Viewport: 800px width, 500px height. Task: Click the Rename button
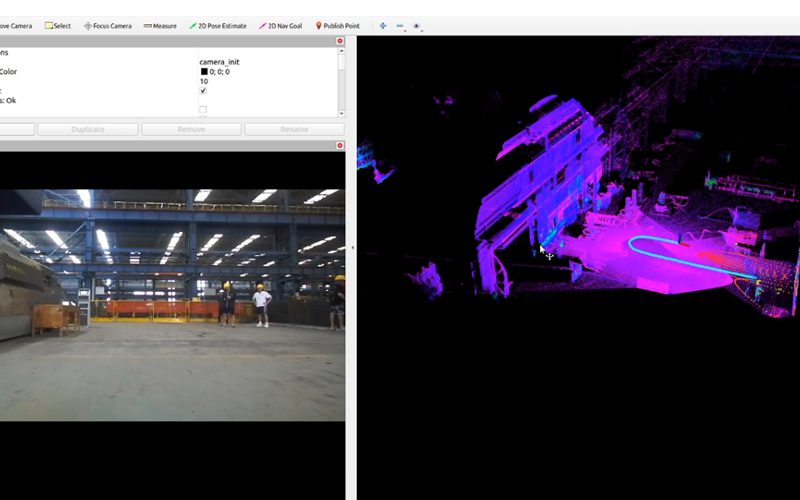[x=294, y=129]
